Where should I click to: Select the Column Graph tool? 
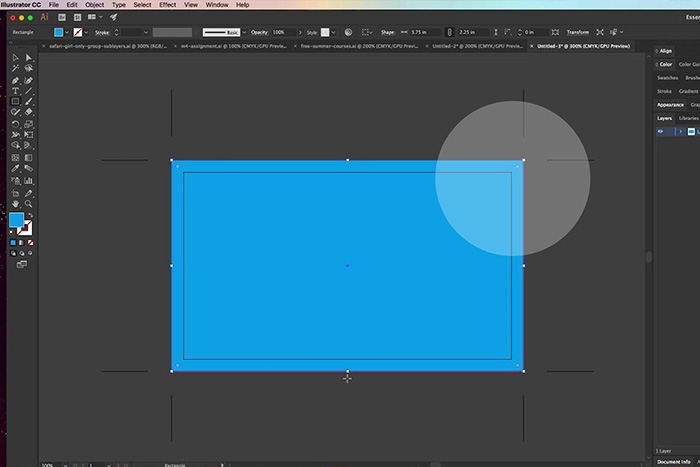pos(29,181)
